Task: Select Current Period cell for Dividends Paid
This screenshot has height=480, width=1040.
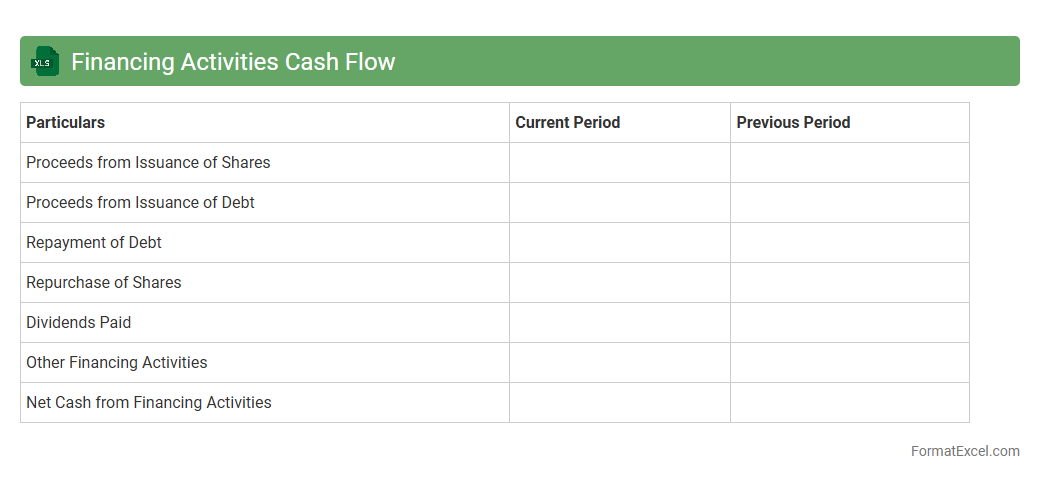Action: (x=619, y=323)
